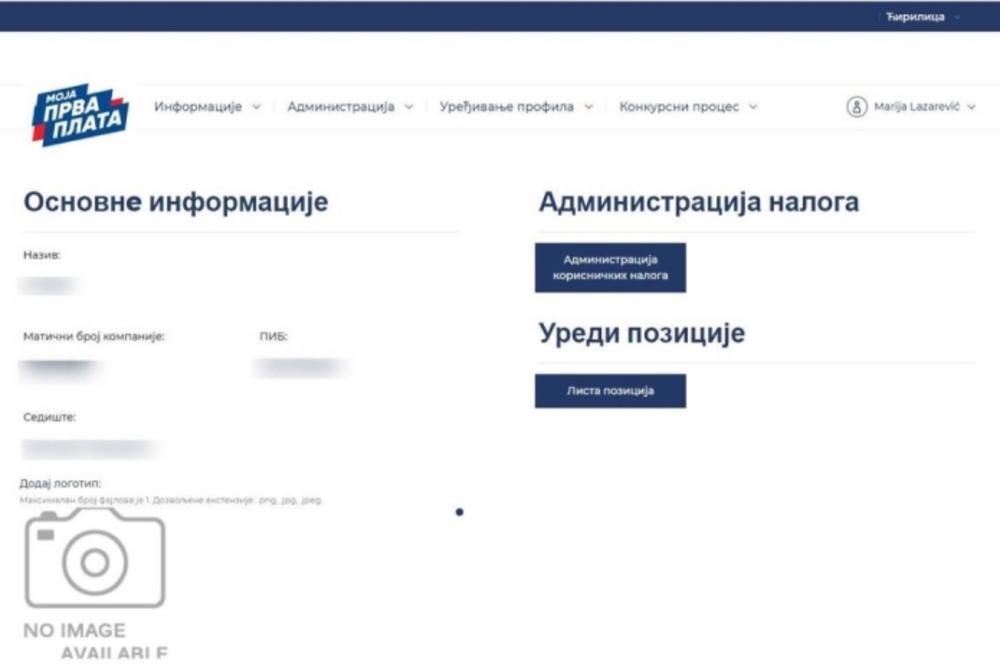Image resolution: width=1000 pixels, height=666 pixels.
Task: Click the small dot indicator in page center
Action: [x=460, y=511]
